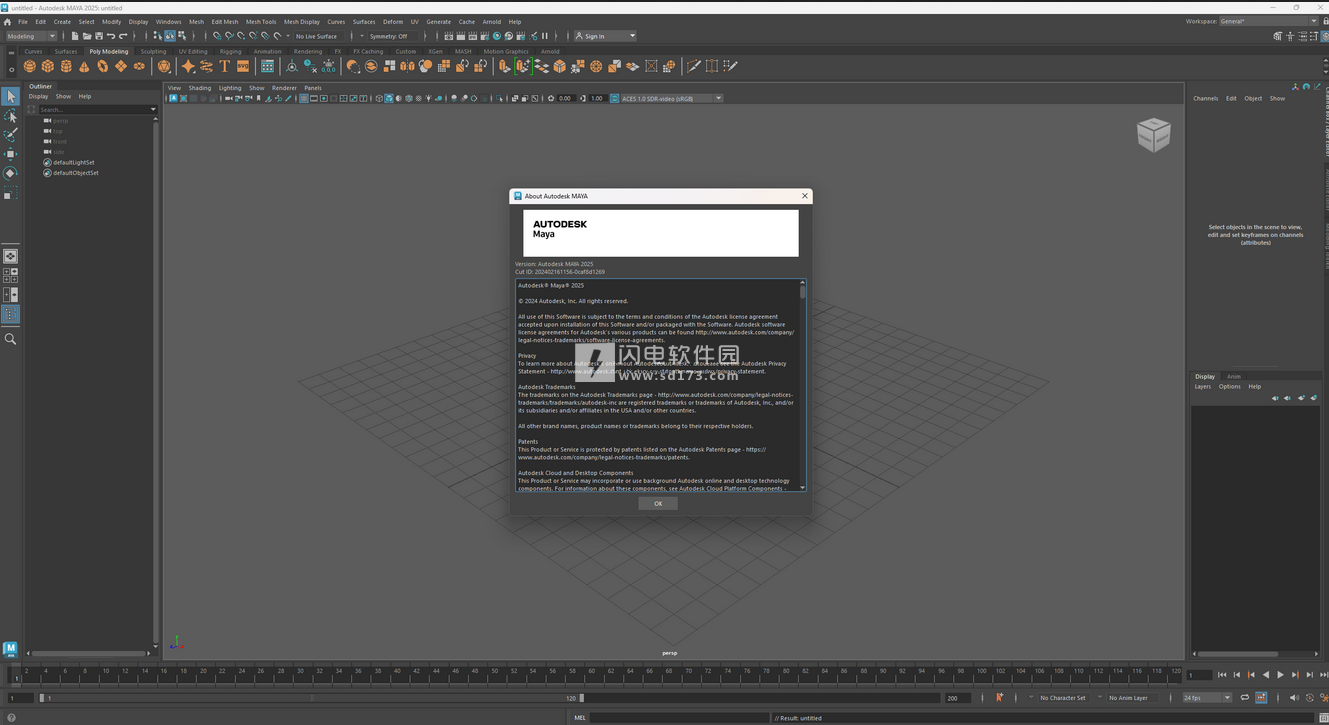Click OK in About Autodesk MAYA dialog
The width and height of the screenshot is (1329, 725).
point(658,503)
